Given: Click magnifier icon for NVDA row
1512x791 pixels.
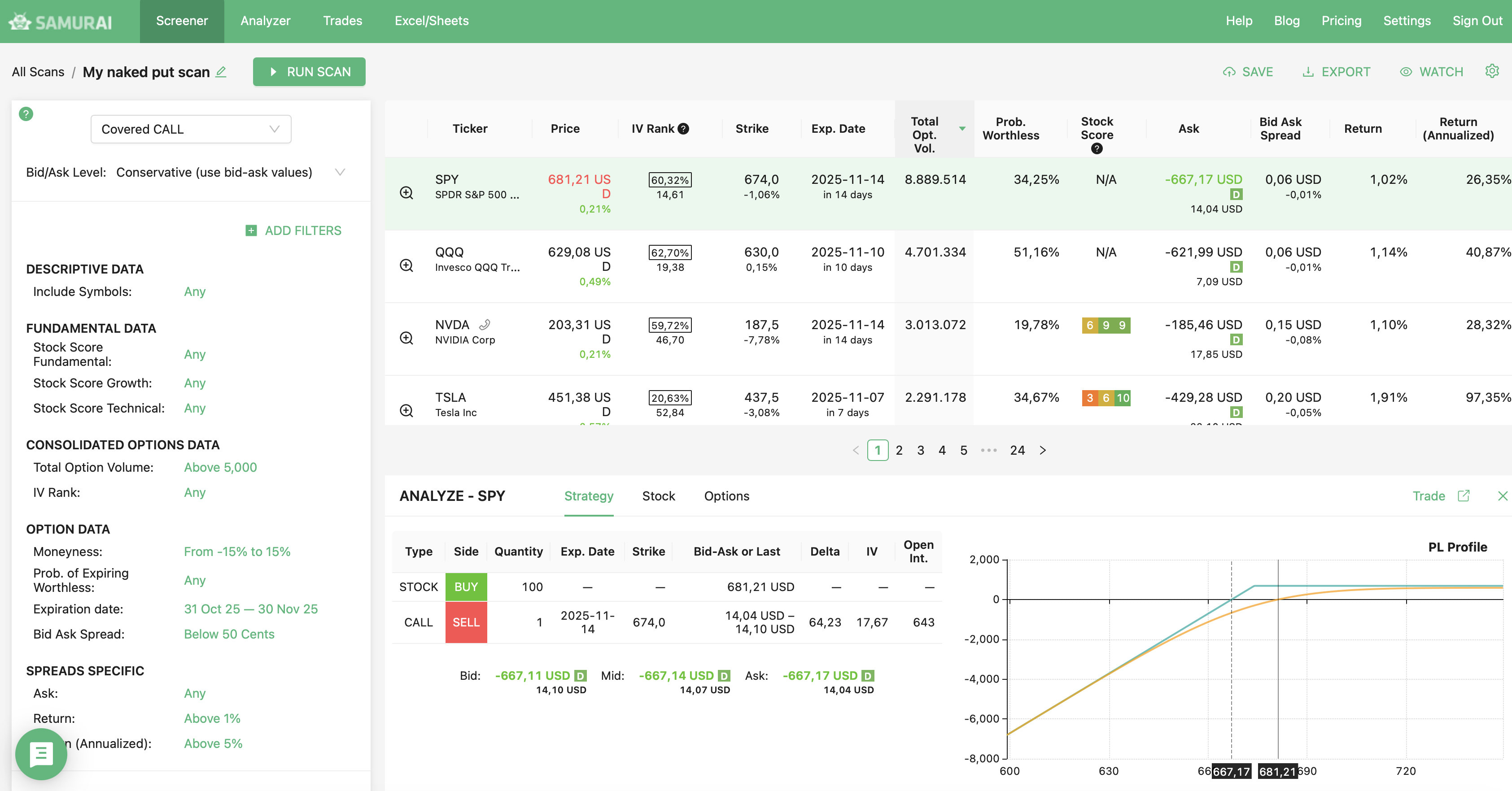Looking at the screenshot, I should pos(406,338).
